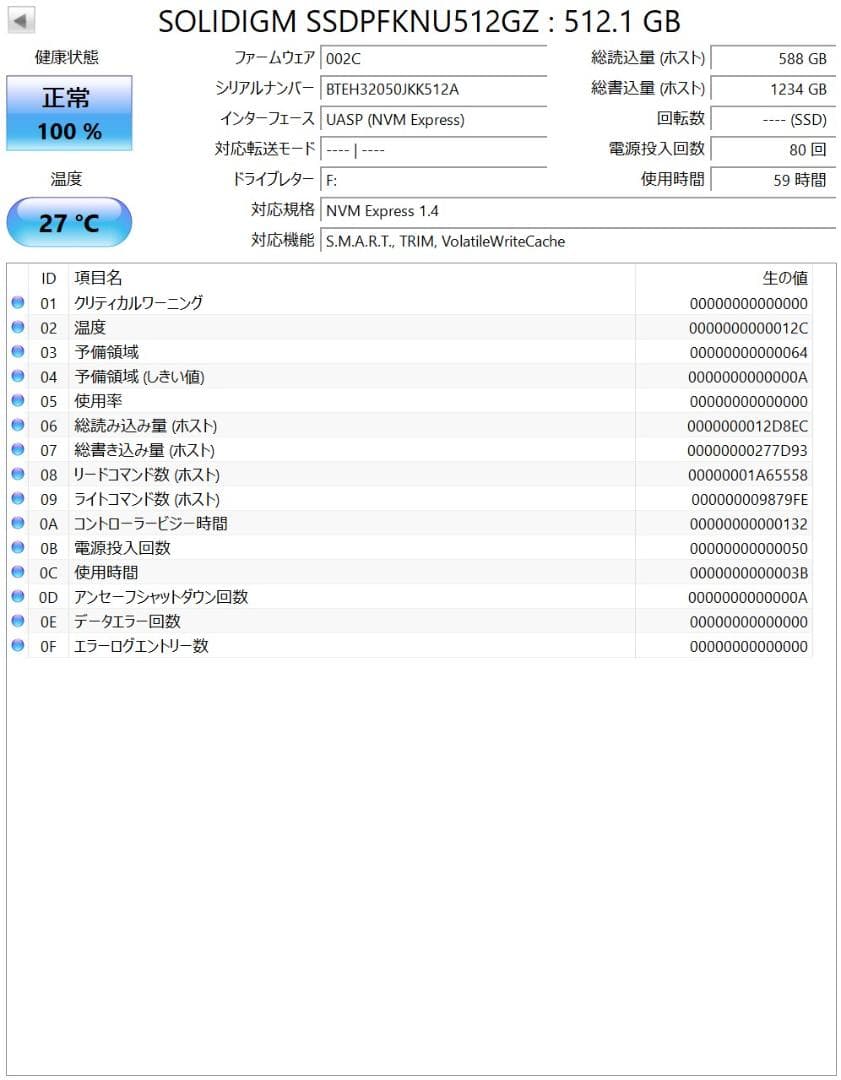This screenshot has height=1080, width=841.
Task: Click status orb for row 04 予備領域 (しきい値)
Action: tap(18, 376)
